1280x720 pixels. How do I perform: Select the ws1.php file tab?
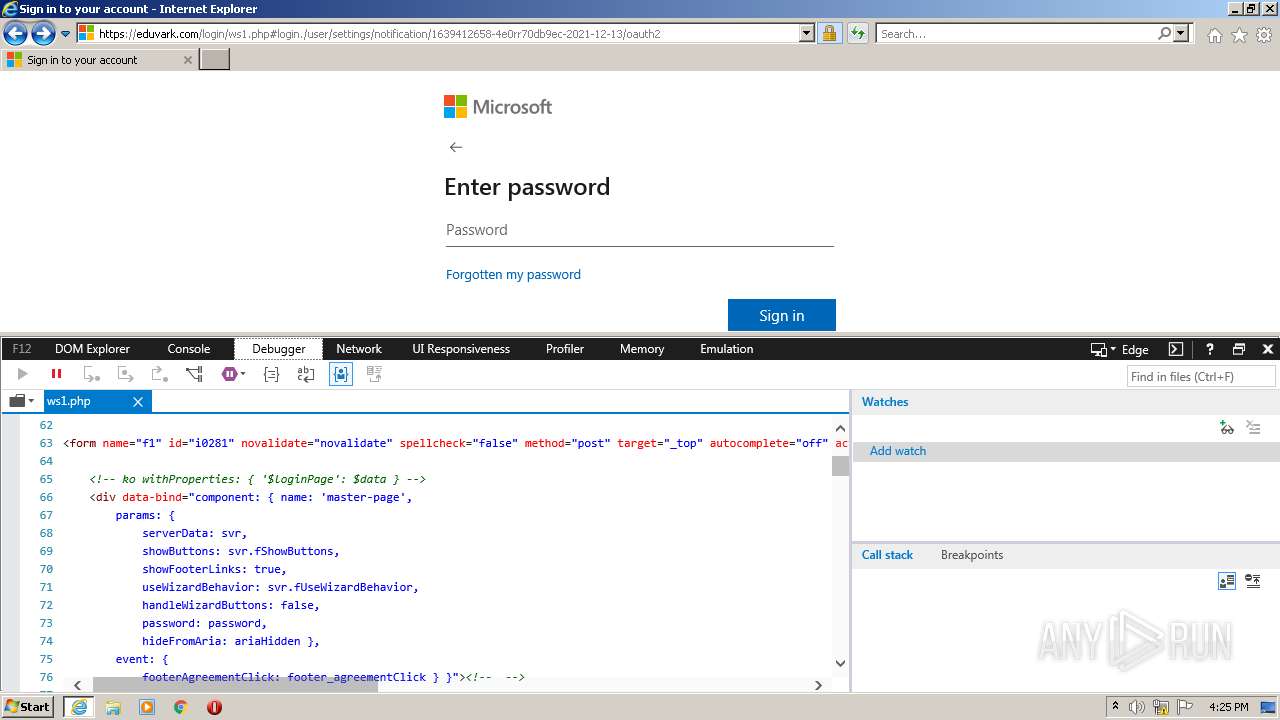(x=69, y=401)
